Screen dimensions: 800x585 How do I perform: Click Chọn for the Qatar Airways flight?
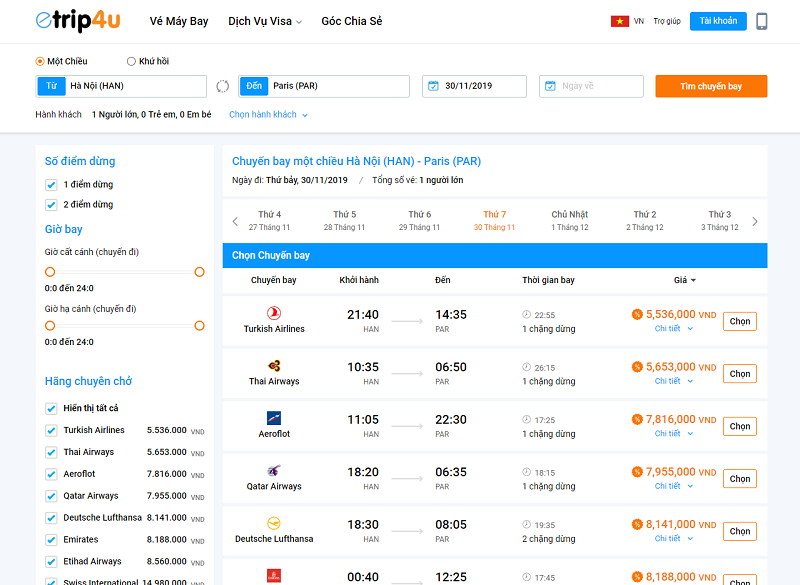click(x=739, y=478)
